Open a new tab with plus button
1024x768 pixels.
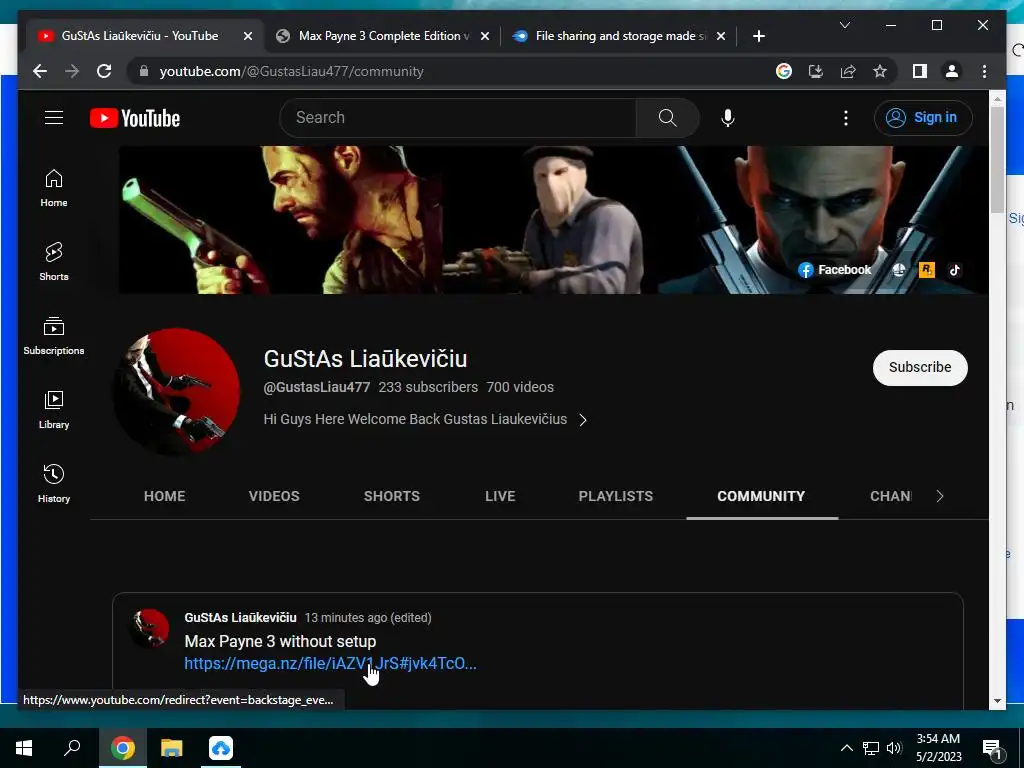(758, 36)
